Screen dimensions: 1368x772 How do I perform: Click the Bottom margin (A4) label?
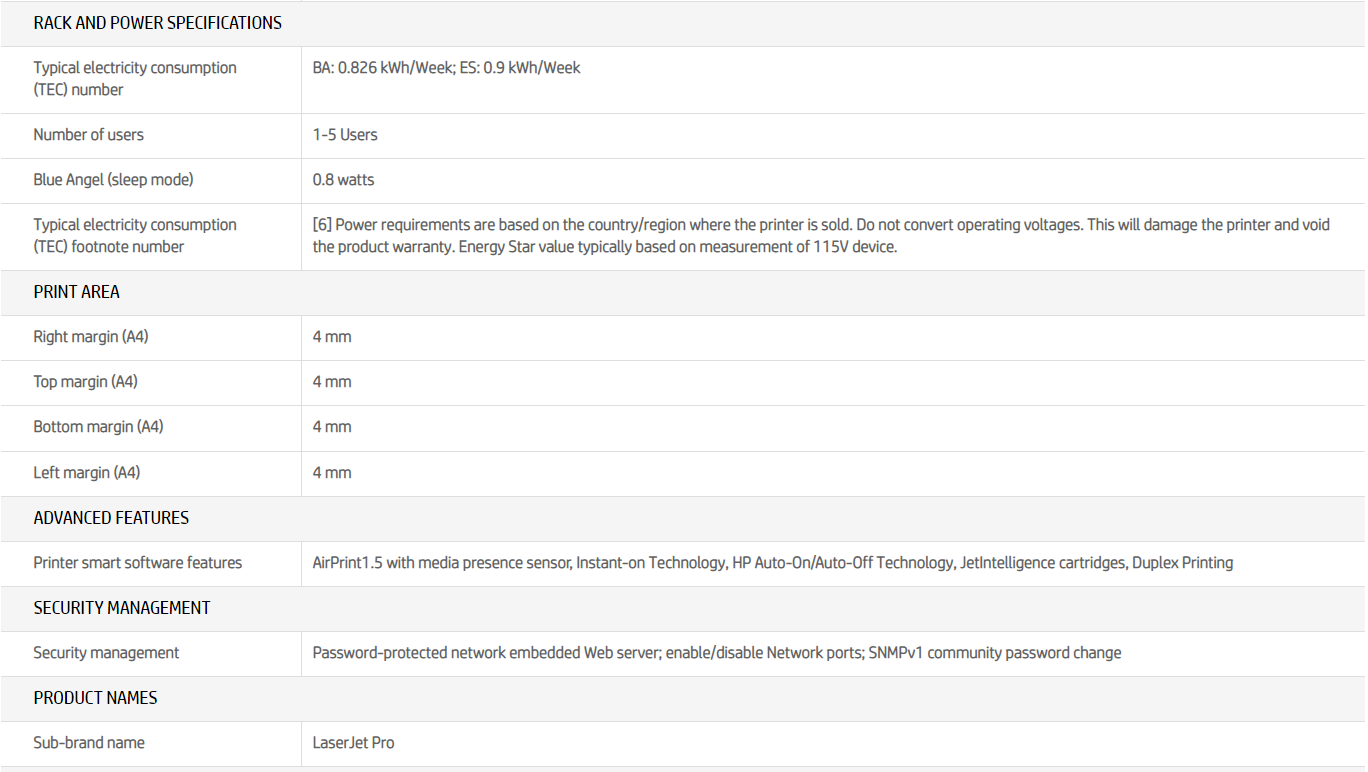point(98,427)
